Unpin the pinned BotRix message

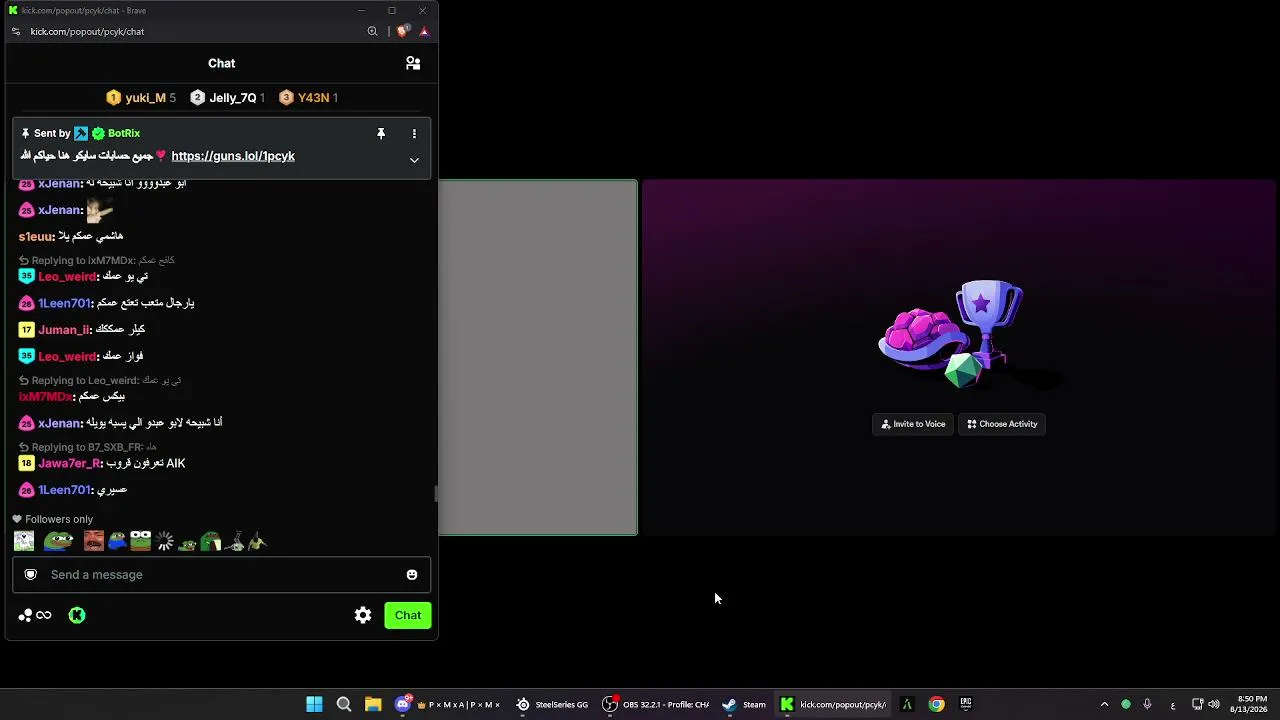(x=381, y=133)
